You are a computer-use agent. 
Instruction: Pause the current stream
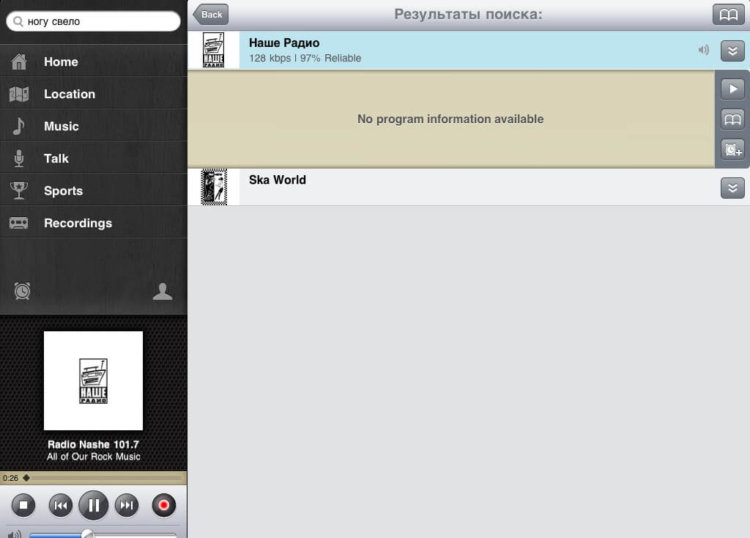(x=93, y=505)
